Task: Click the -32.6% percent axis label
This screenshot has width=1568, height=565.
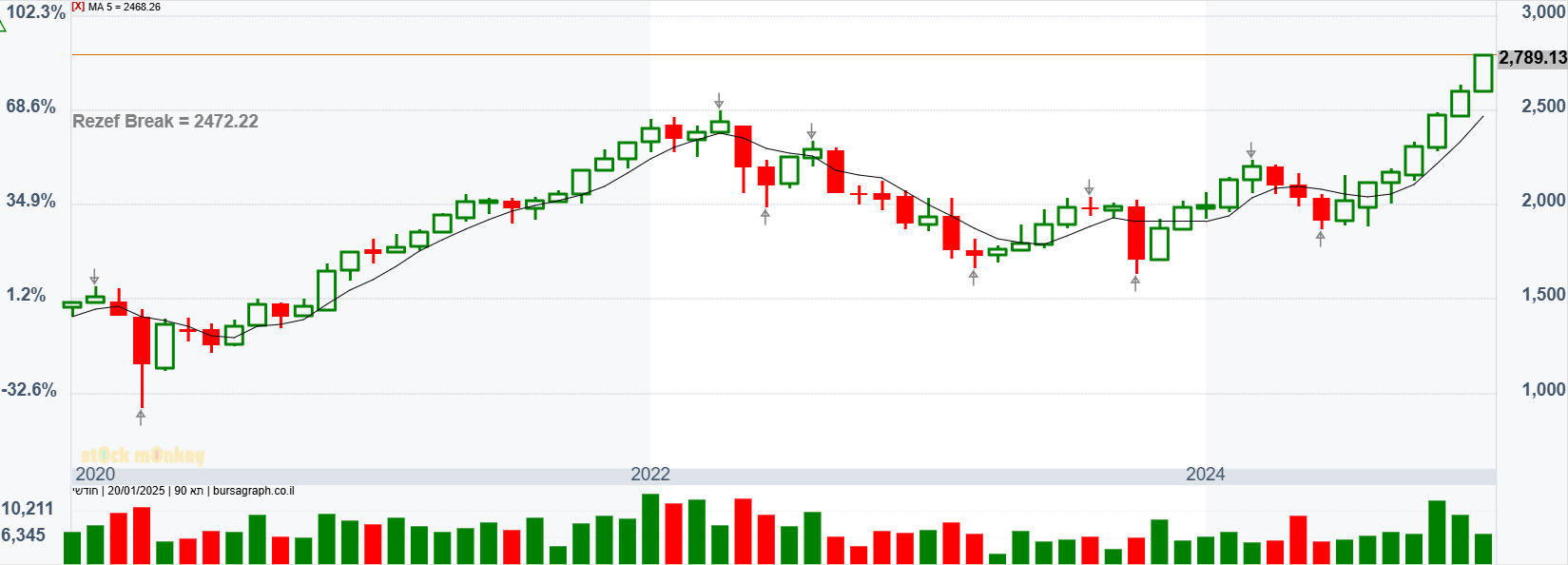Action: (x=29, y=390)
